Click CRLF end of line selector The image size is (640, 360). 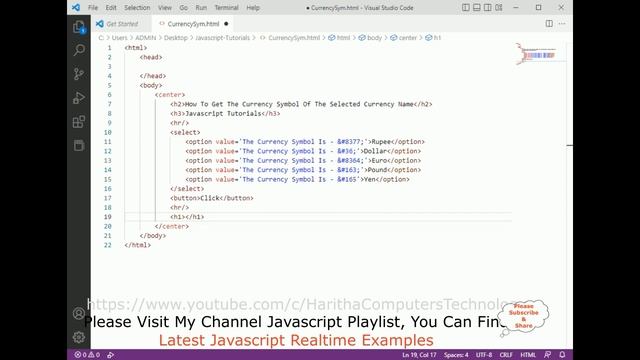click(506, 355)
